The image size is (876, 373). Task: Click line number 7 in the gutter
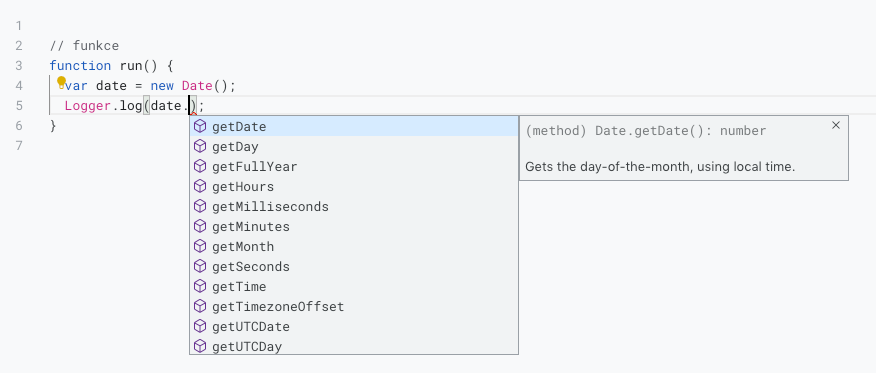(19, 146)
